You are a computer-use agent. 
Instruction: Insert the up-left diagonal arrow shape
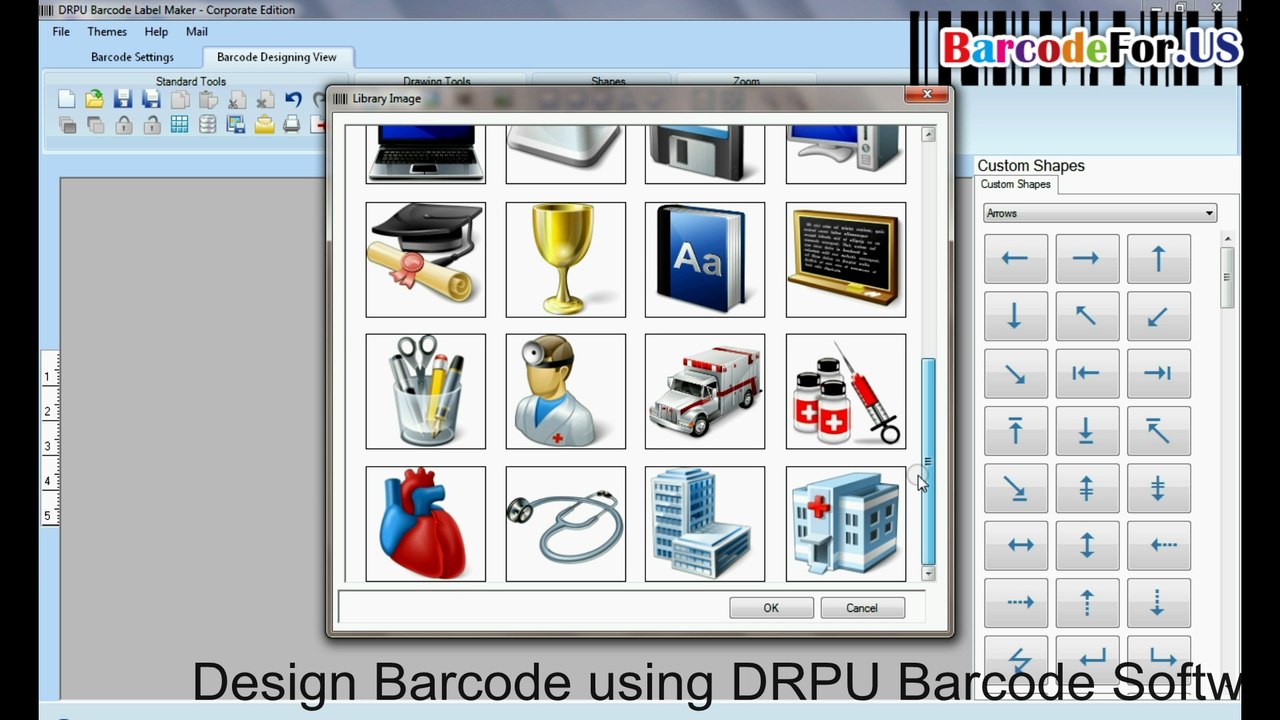1086,316
